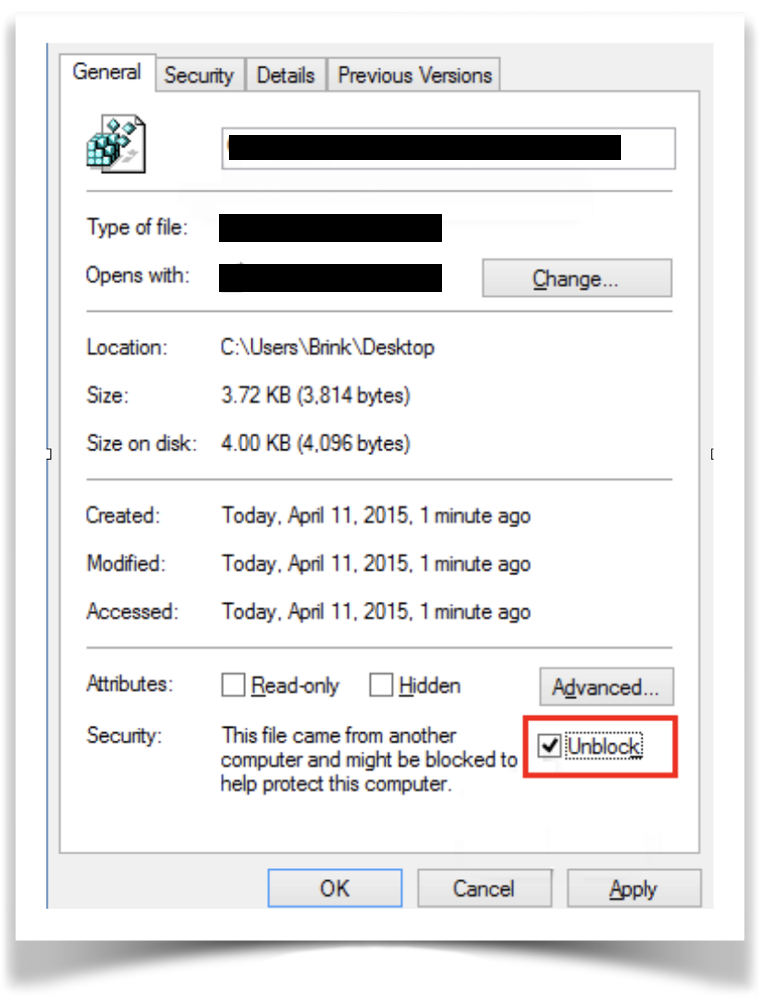This screenshot has width=774, height=1004.
Task: Click size value 3.72 KB (3,814 bytes)
Action: (316, 396)
